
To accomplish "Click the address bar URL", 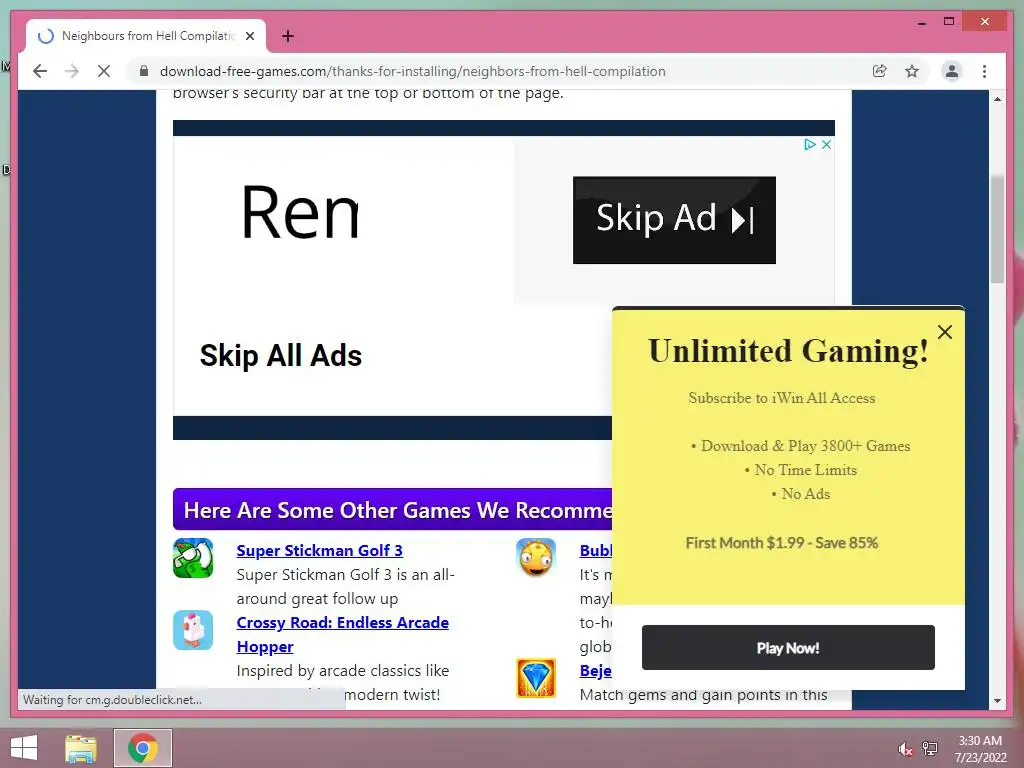I will 413,71.
